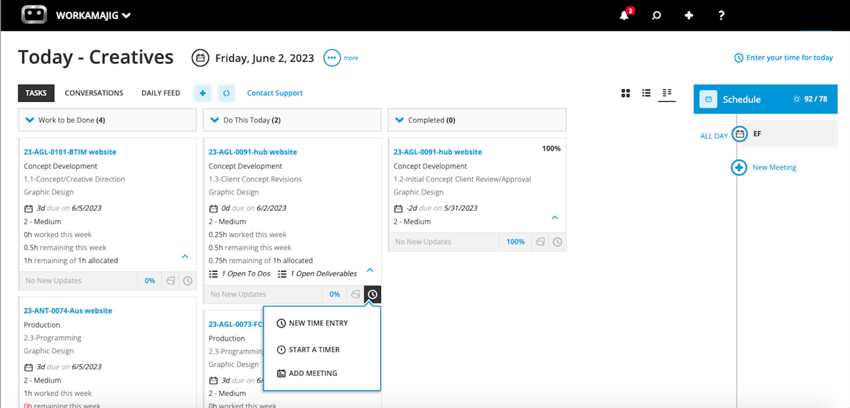The image size is (850, 408).
Task: Open the notifications bell icon
Action: [x=624, y=15]
